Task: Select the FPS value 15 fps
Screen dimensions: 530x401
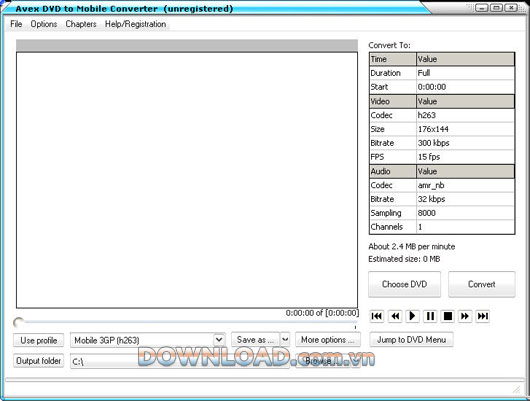Action: click(x=465, y=157)
